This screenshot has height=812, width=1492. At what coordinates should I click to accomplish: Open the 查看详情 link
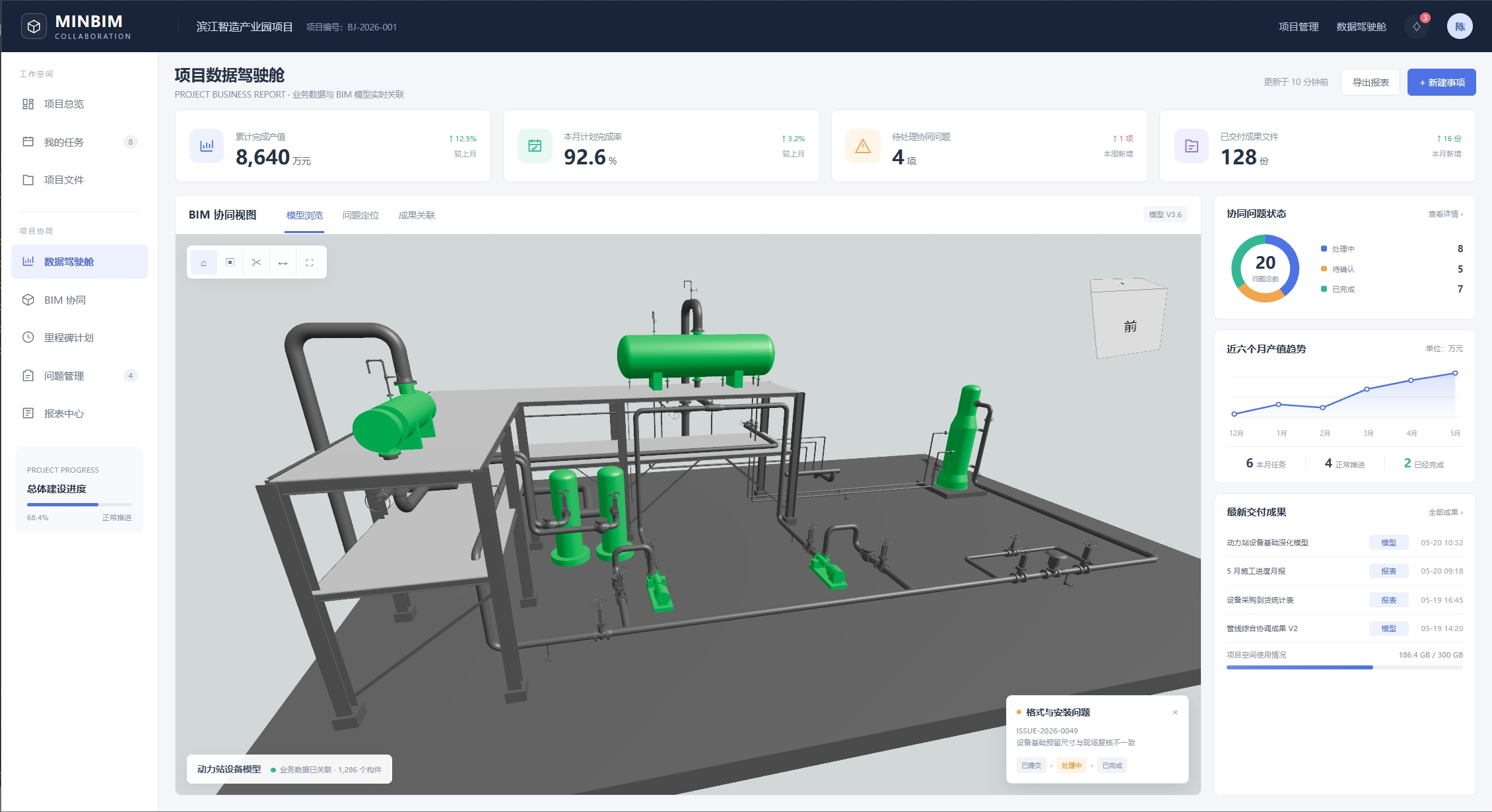1445,214
